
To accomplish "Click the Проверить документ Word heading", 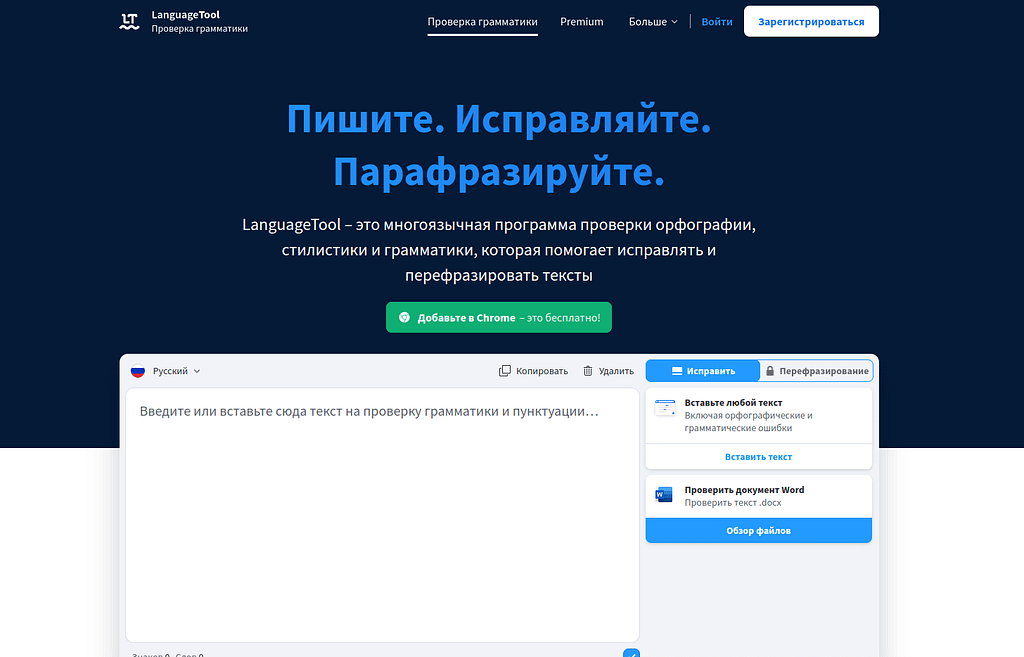I will click(744, 490).
